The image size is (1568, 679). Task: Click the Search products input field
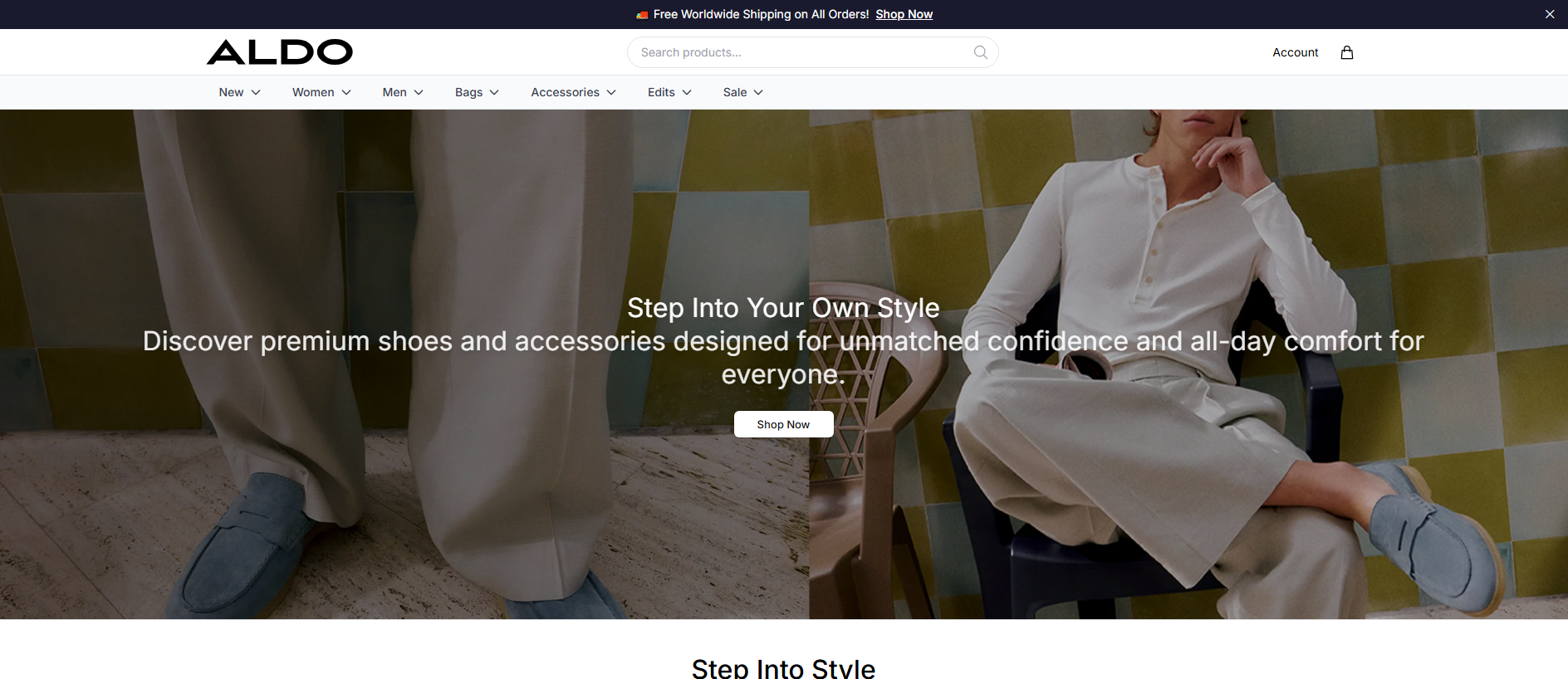point(812,52)
